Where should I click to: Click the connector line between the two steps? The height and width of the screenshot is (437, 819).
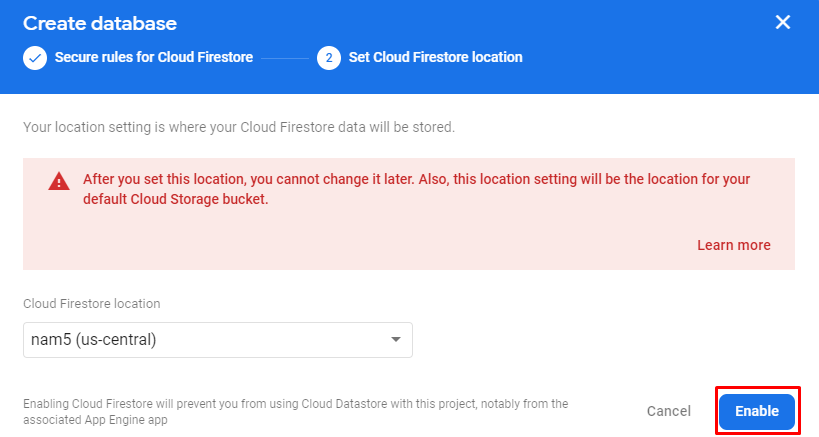[285, 58]
